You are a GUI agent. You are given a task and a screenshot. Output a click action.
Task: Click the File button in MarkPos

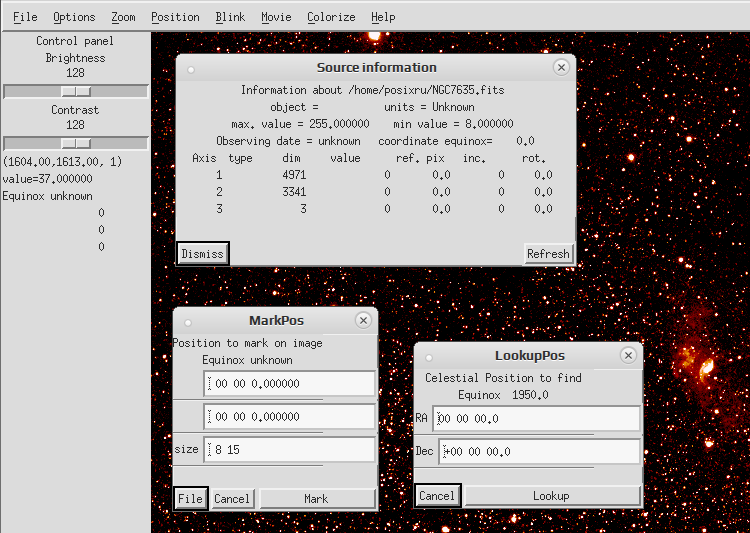(x=190, y=499)
